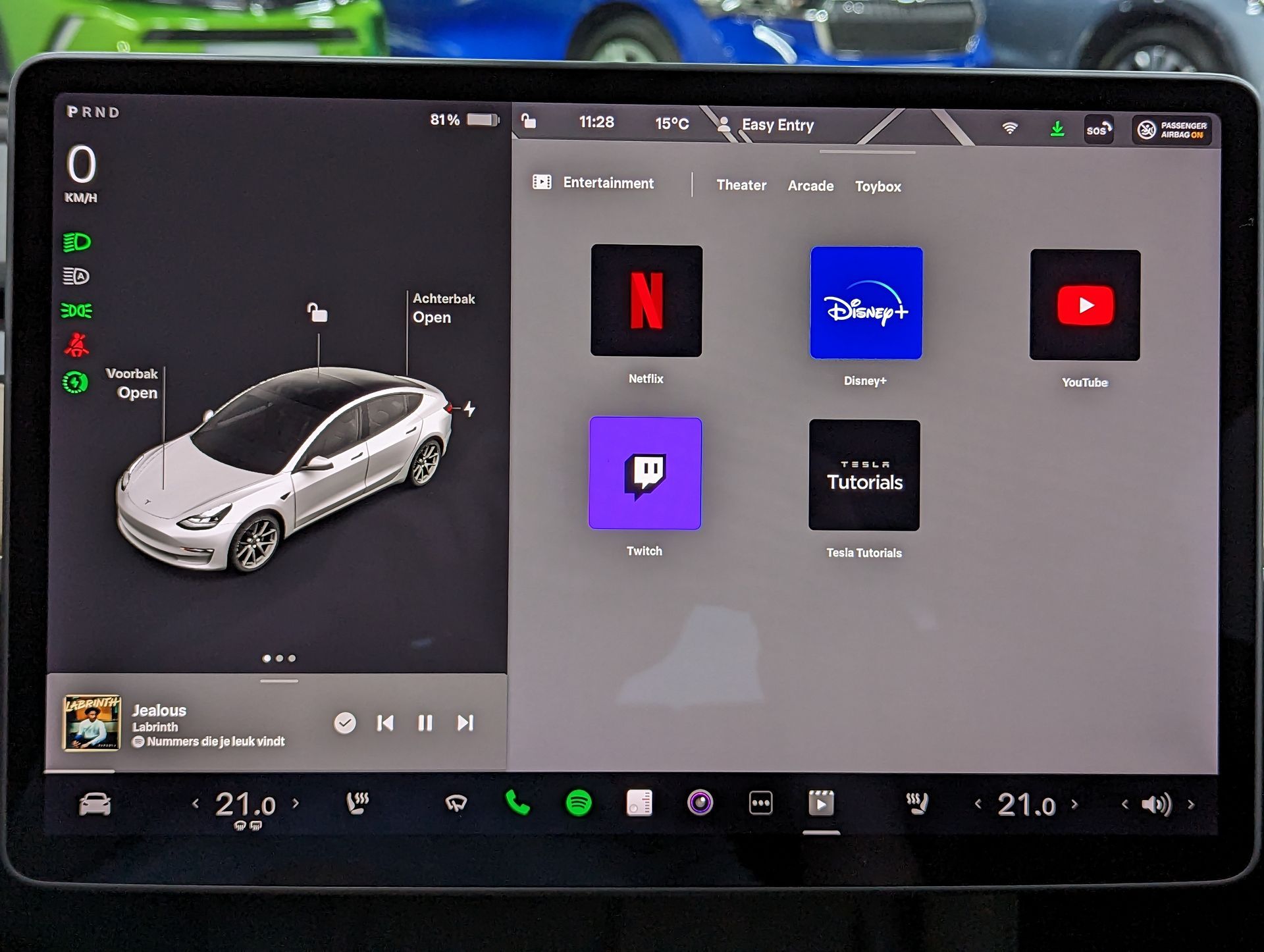The width and height of the screenshot is (1264, 952).
Task: Toggle the auto high beam icon
Action: click(76, 276)
